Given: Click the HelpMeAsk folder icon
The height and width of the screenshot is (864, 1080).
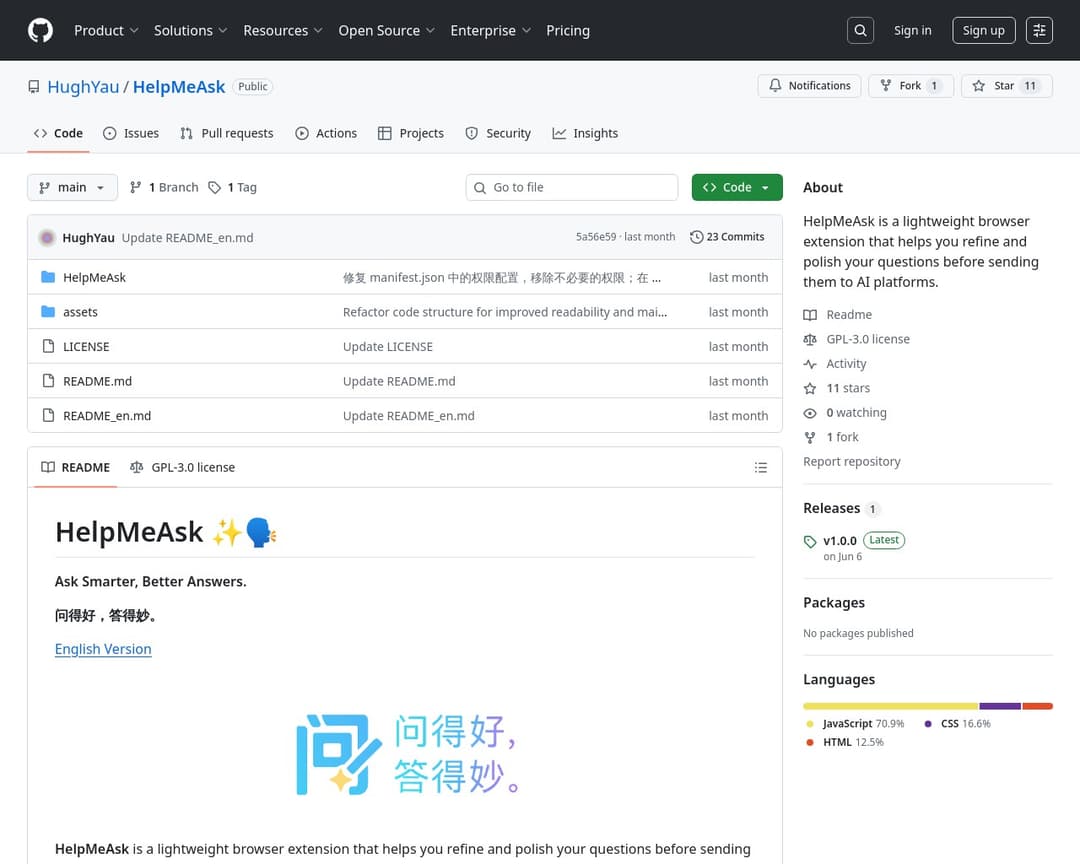Looking at the screenshot, I should [x=48, y=277].
